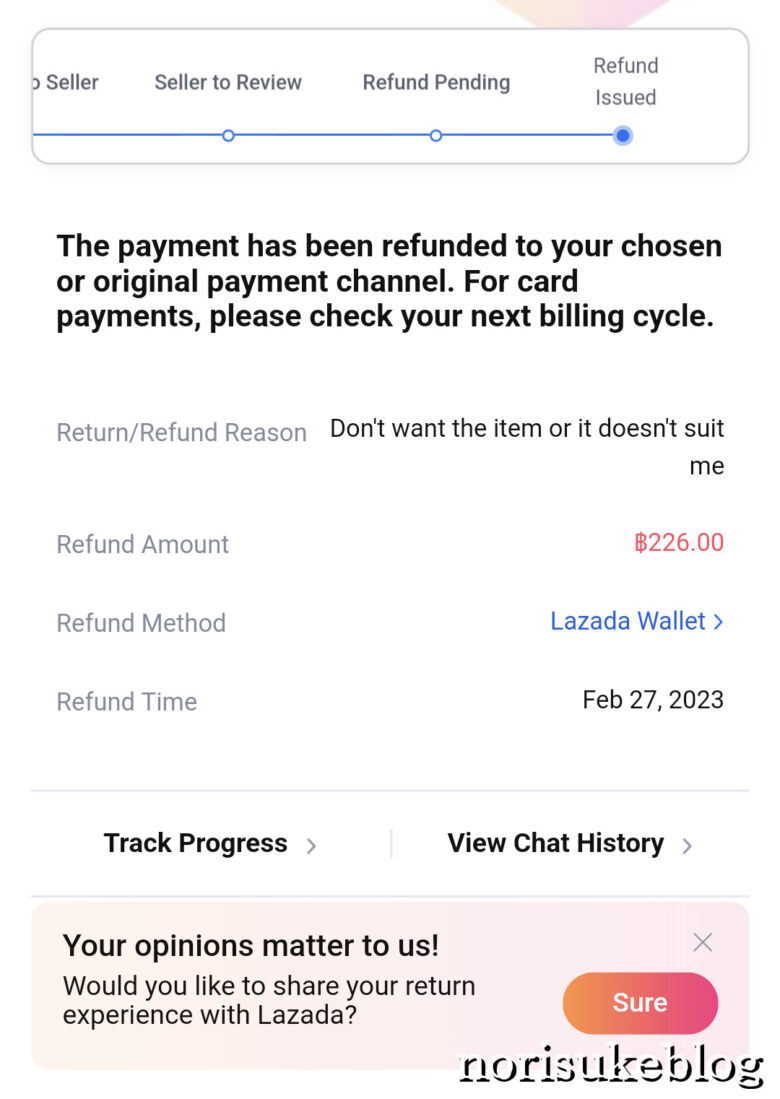780x1099 pixels.
Task: Tap the chevron beside Track Progress
Action: tap(311, 845)
